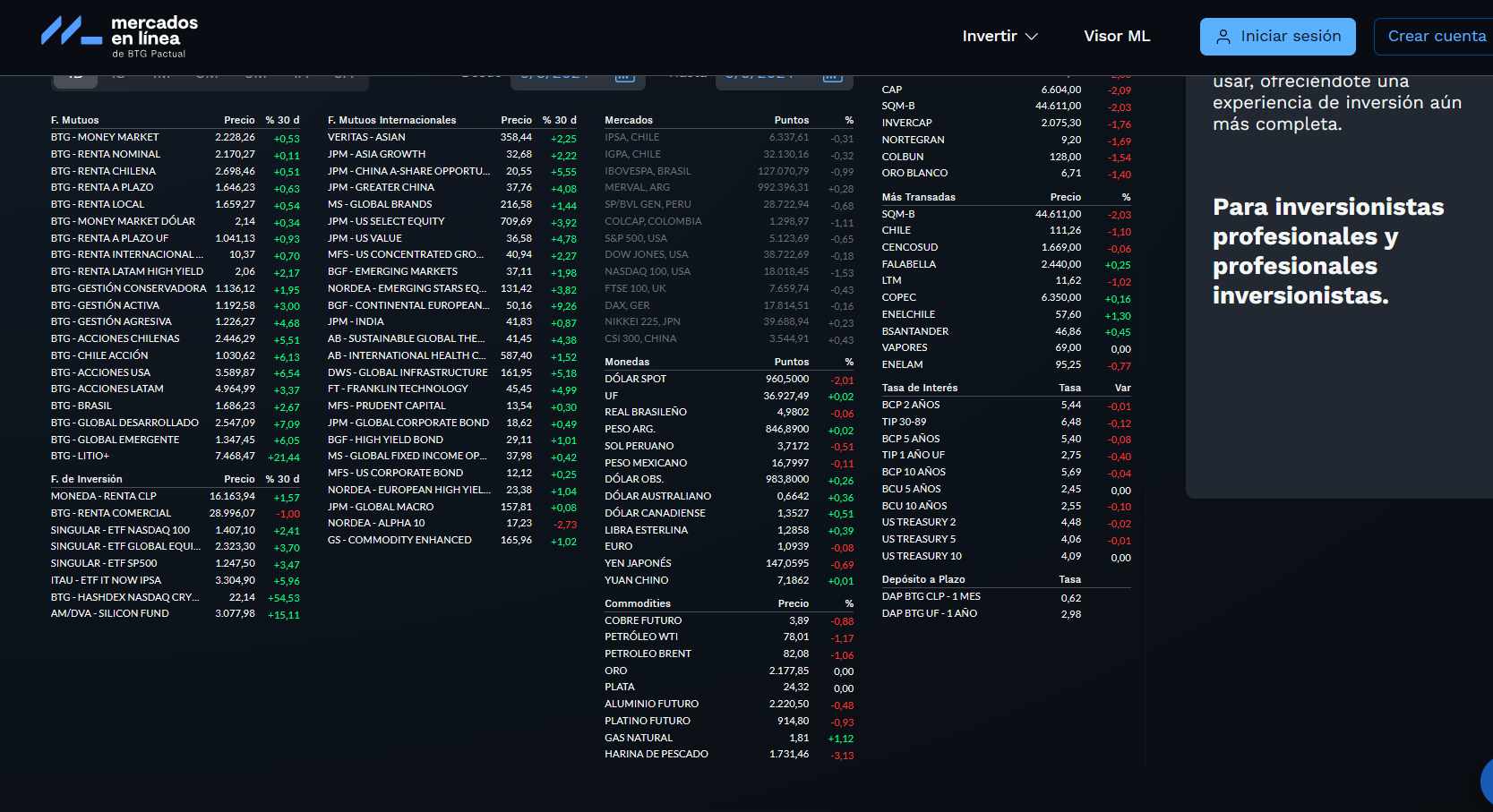Select BTG - RENTA CHILENA fund
This screenshot has width=1493, height=812.
tap(176, 171)
